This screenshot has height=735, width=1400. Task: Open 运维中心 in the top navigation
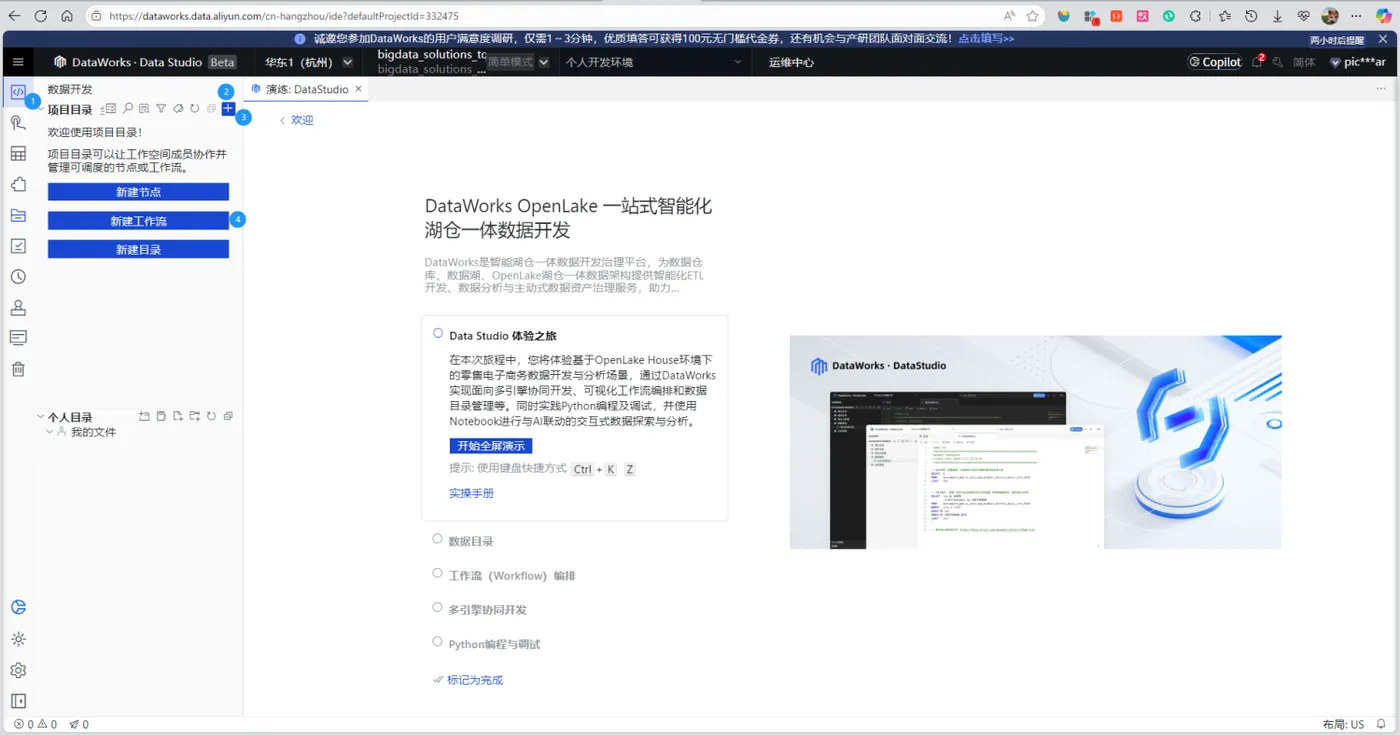tap(791, 62)
